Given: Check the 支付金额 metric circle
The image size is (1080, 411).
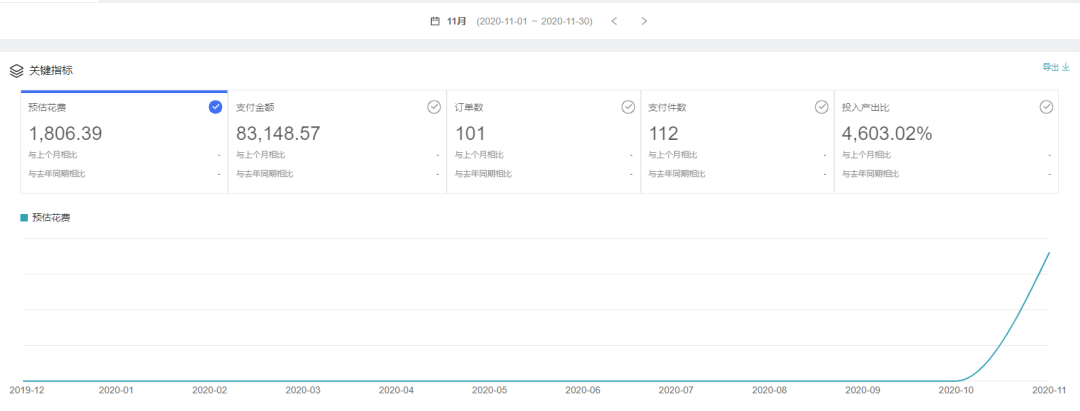Looking at the screenshot, I should pos(434,107).
